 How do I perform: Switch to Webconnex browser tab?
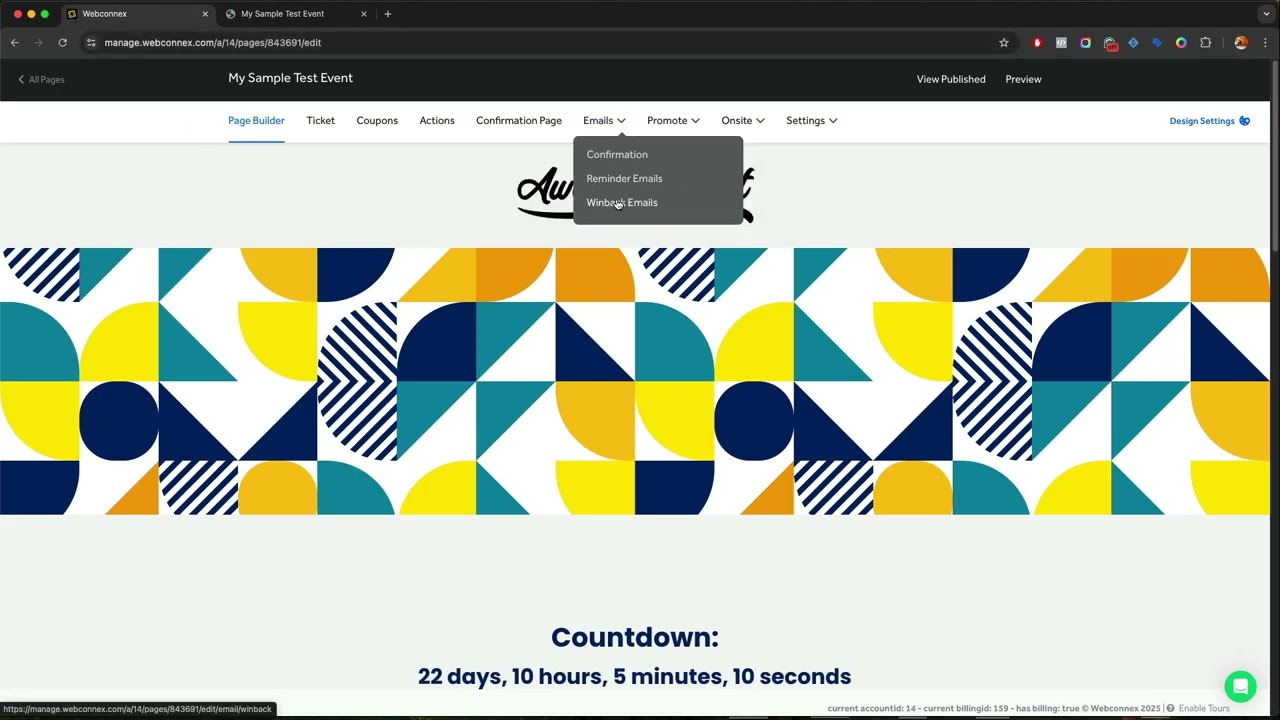138,14
